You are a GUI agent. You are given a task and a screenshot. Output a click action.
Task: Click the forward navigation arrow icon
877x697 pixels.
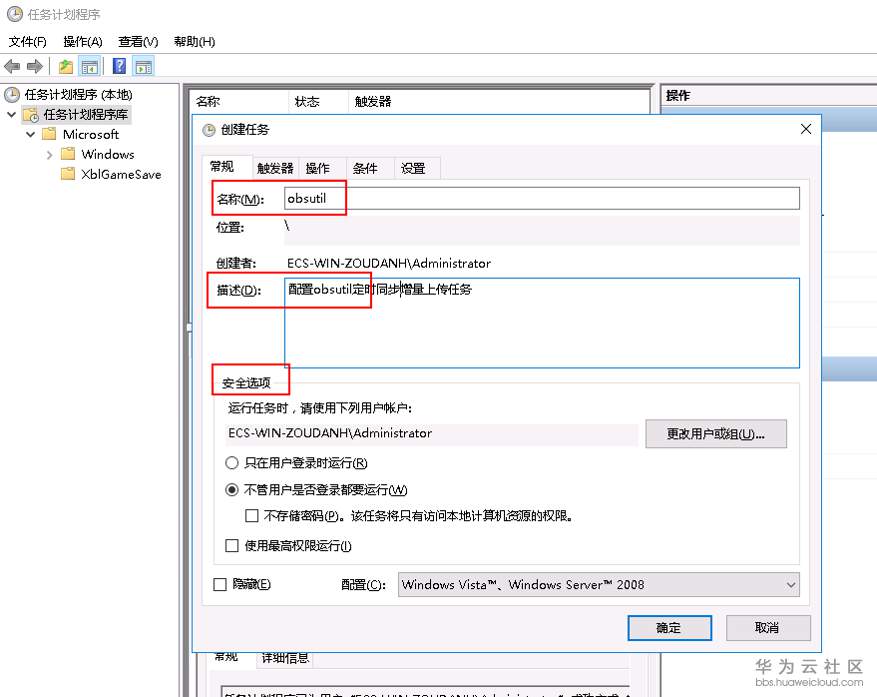[34, 66]
